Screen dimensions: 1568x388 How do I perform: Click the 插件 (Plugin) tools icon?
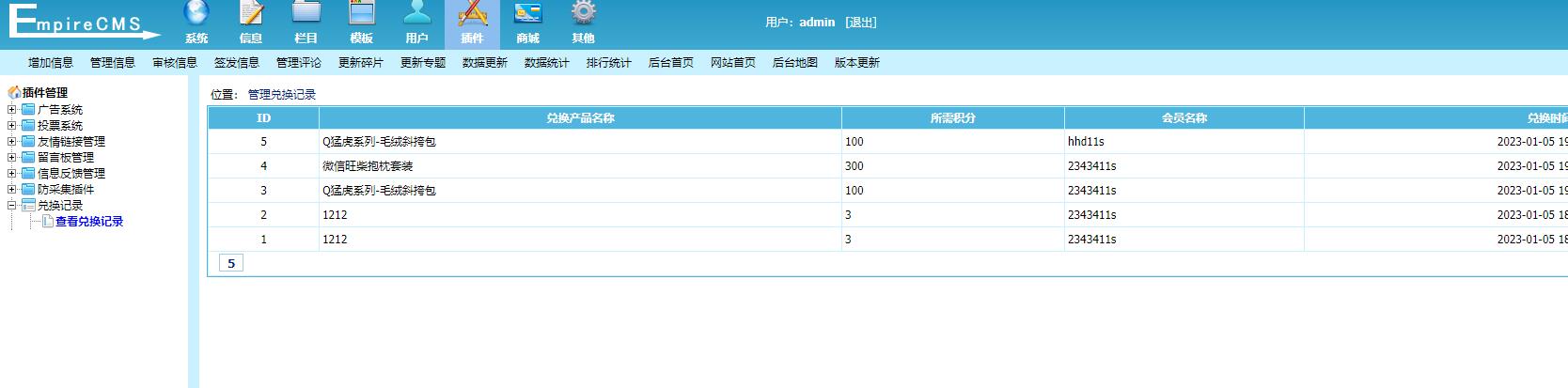[x=472, y=14]
